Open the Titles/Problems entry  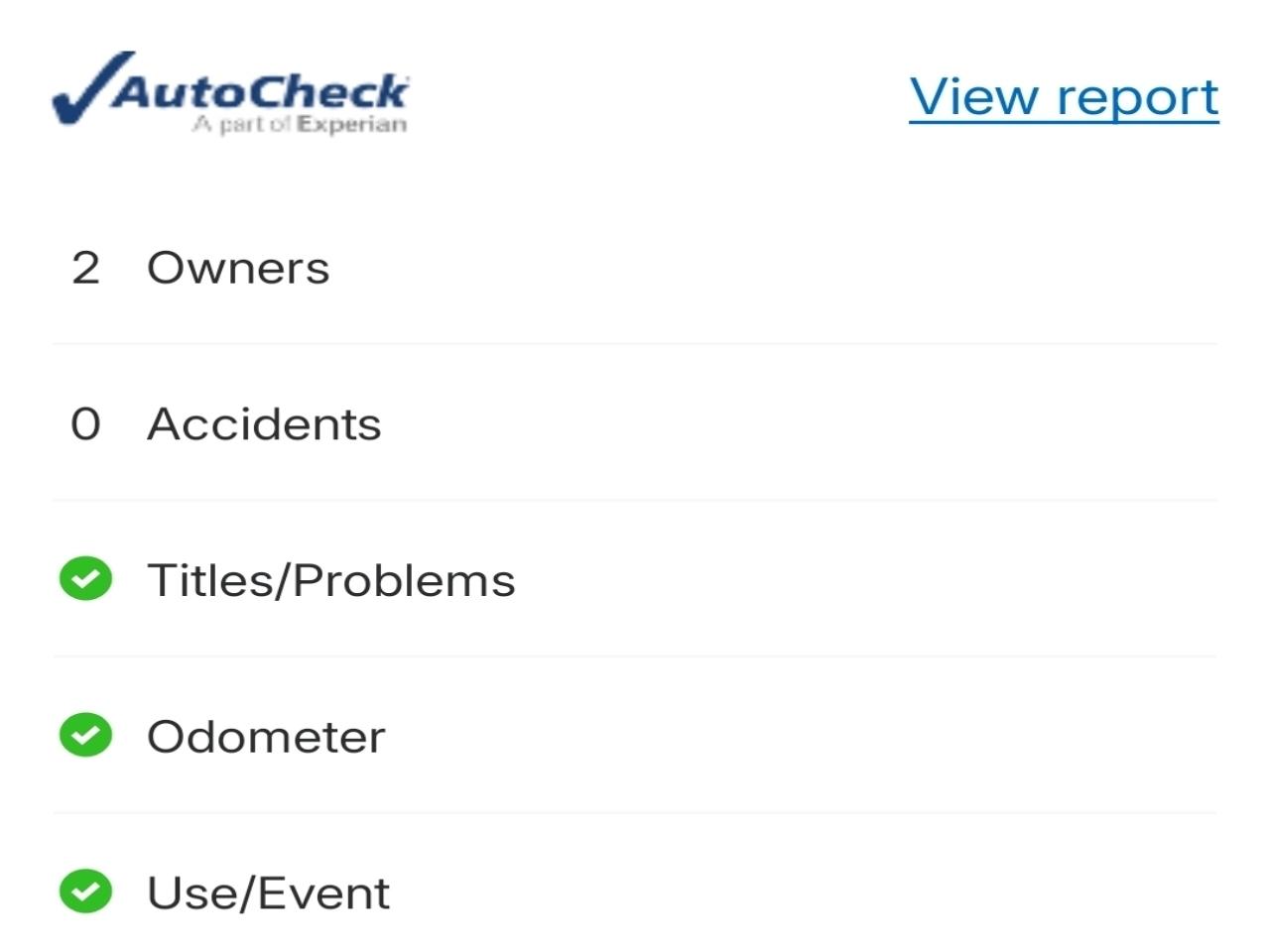coord(331,580)
